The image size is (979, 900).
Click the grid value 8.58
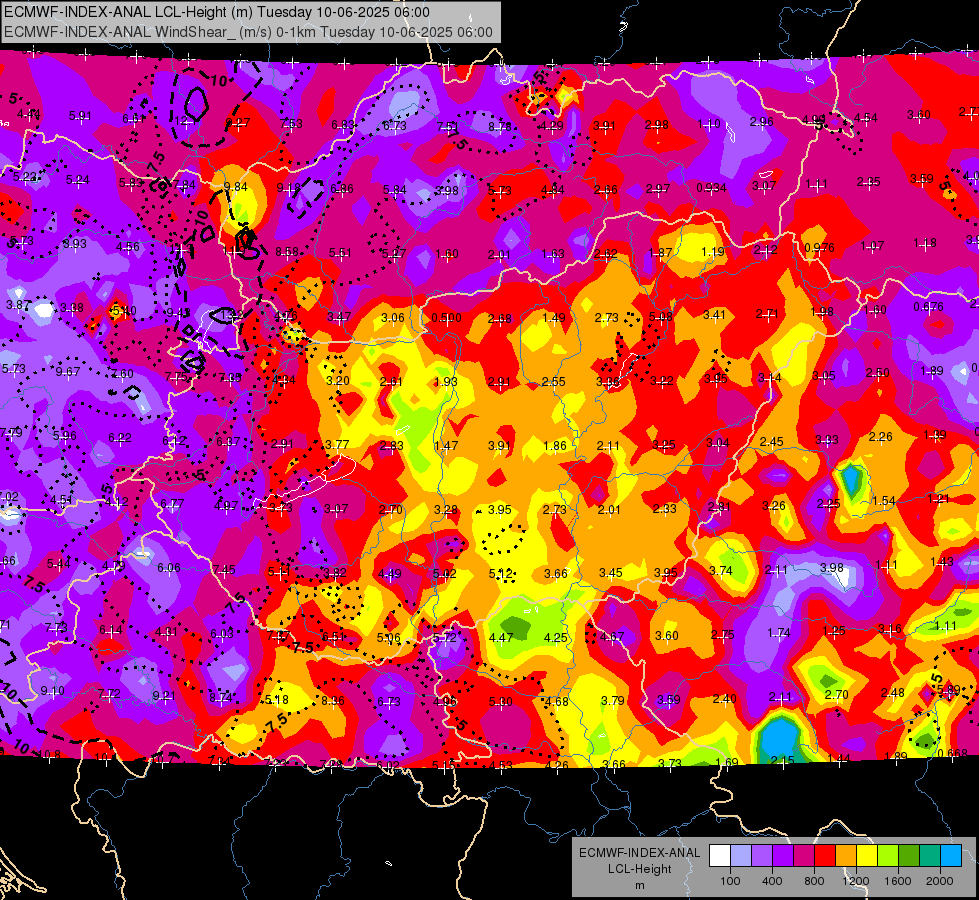coord(287,252)
